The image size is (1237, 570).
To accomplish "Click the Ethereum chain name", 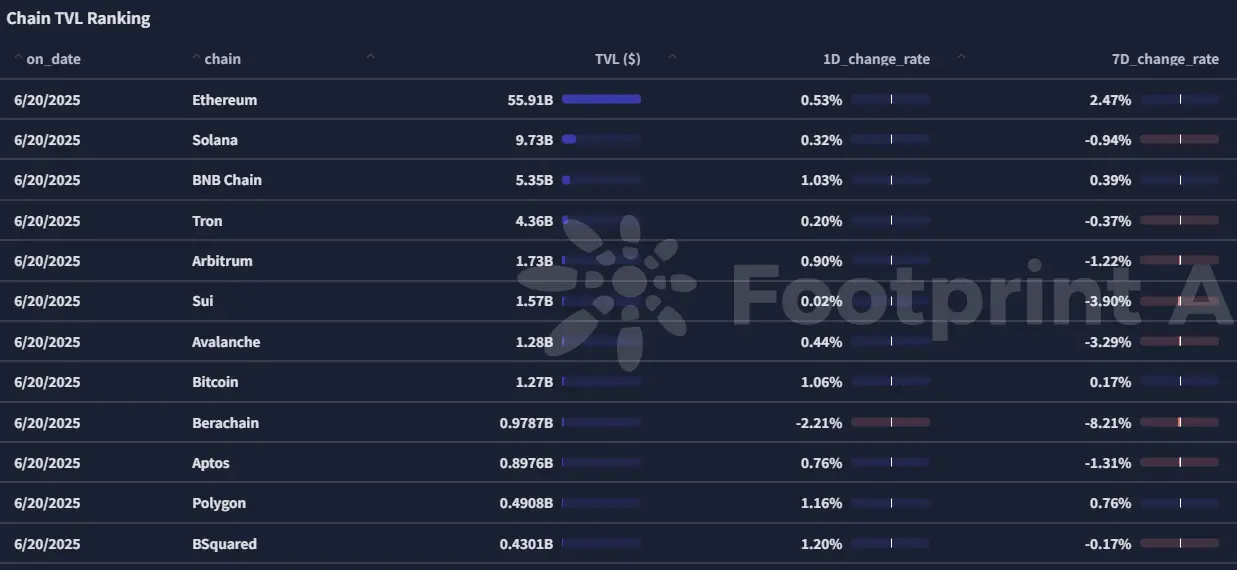I will (224, 100).
